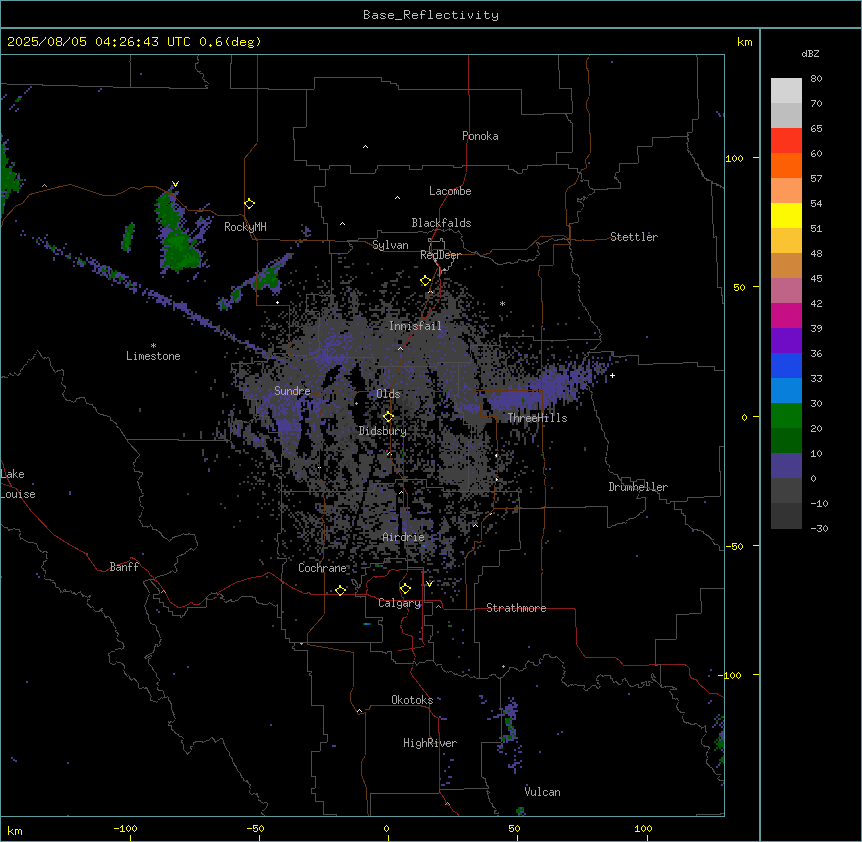862x842 pixels.
Task: Click the yellow diamond marker beside RockyMH
Action: tap(249, 203)
